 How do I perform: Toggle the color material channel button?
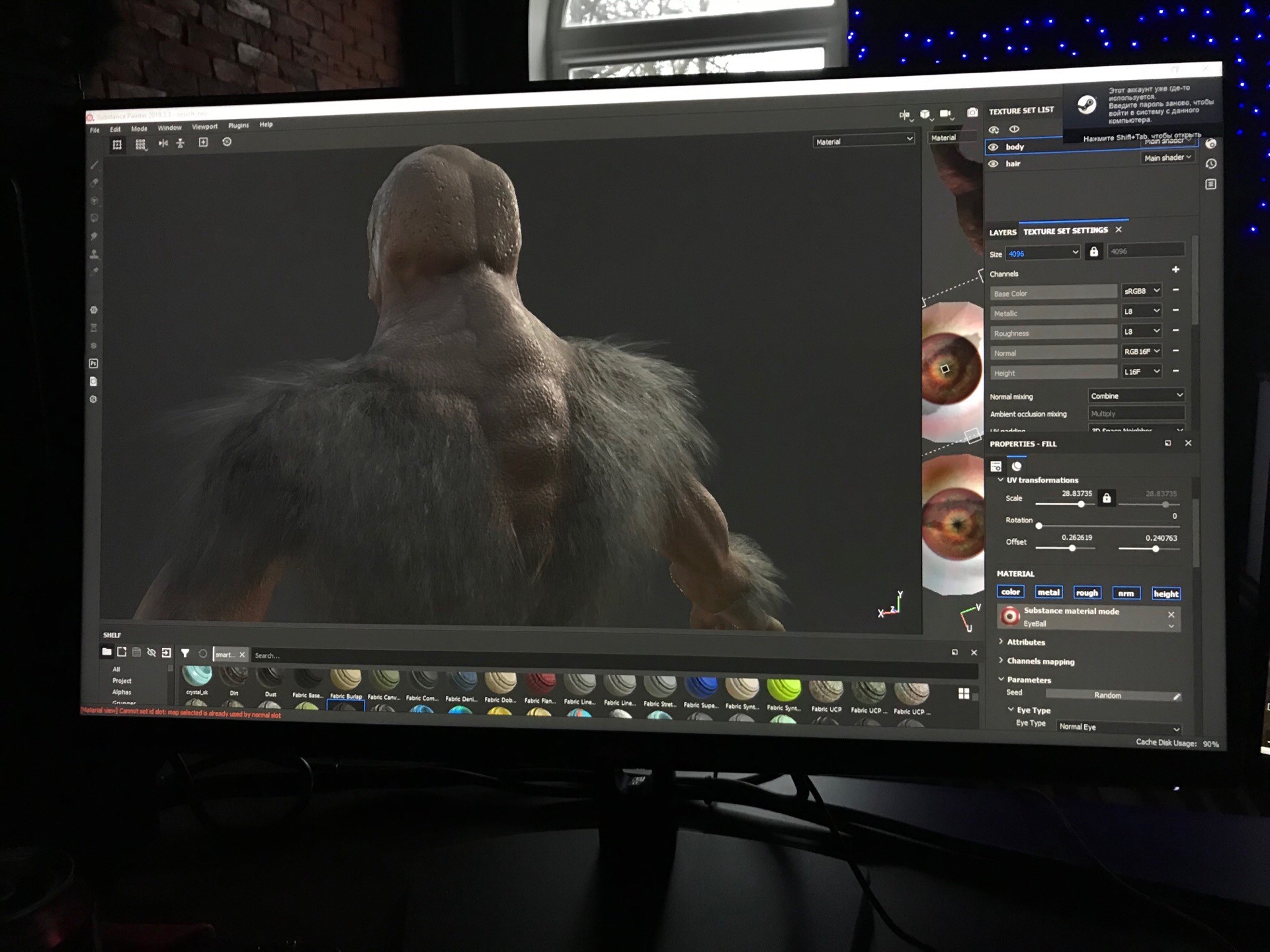pos(1010,592)
